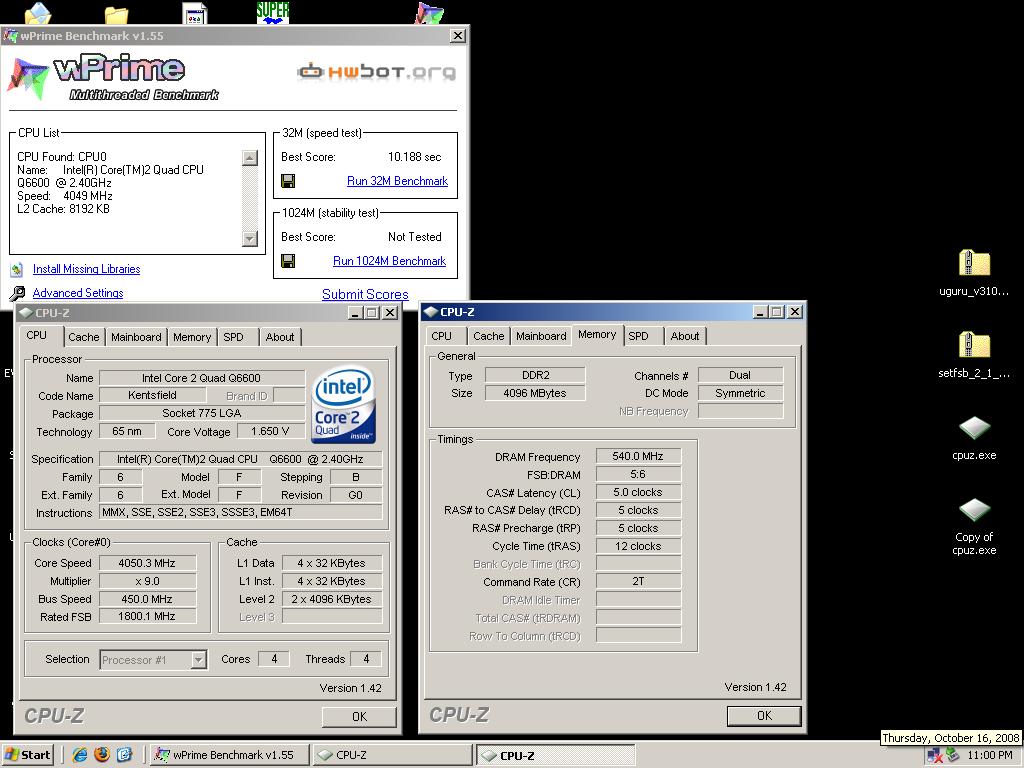Open CPU tab in right CPU-Z

point(441,336)
